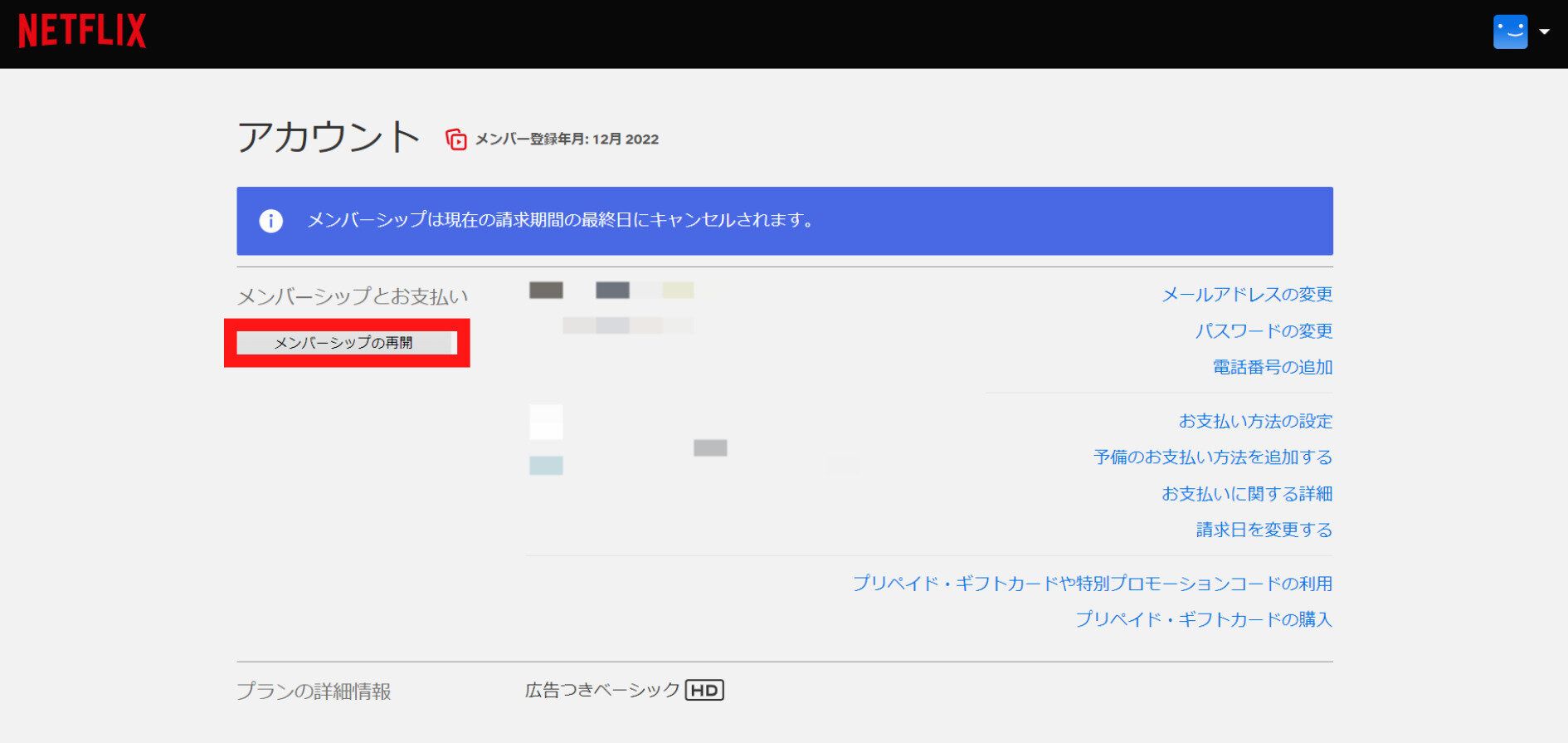
Task: Click the 広告つきベーシック plan name
Action: click(x=602, y=690)
